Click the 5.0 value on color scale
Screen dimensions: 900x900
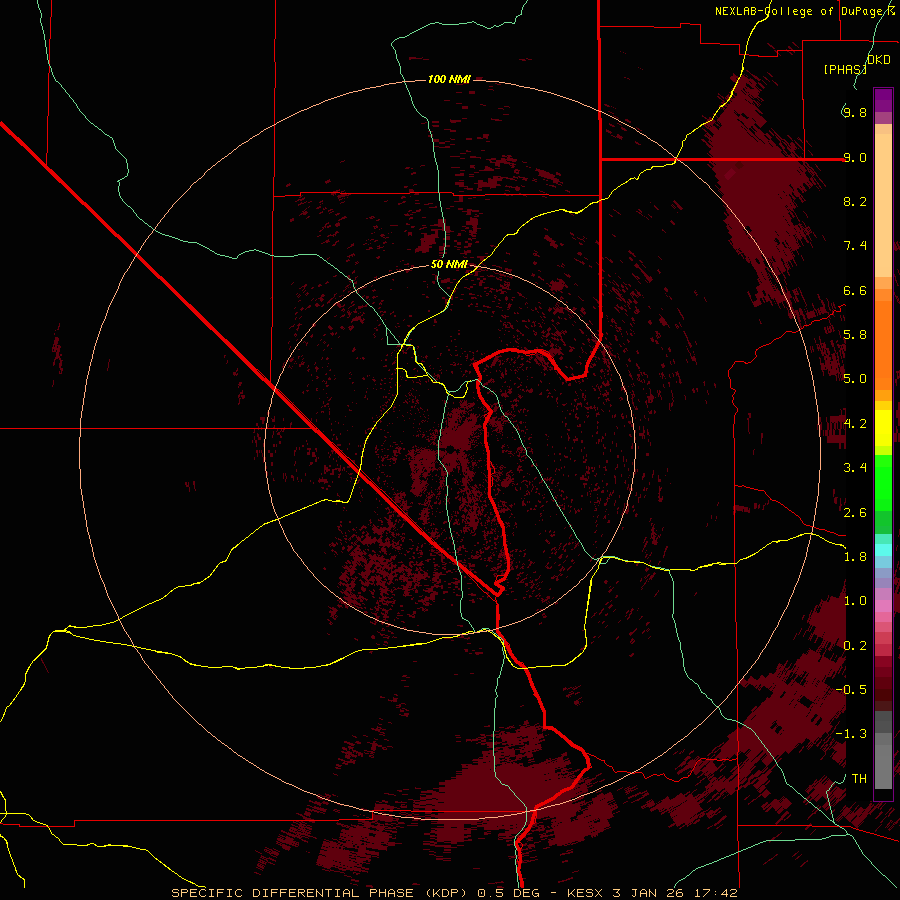(x=855, y=379)
